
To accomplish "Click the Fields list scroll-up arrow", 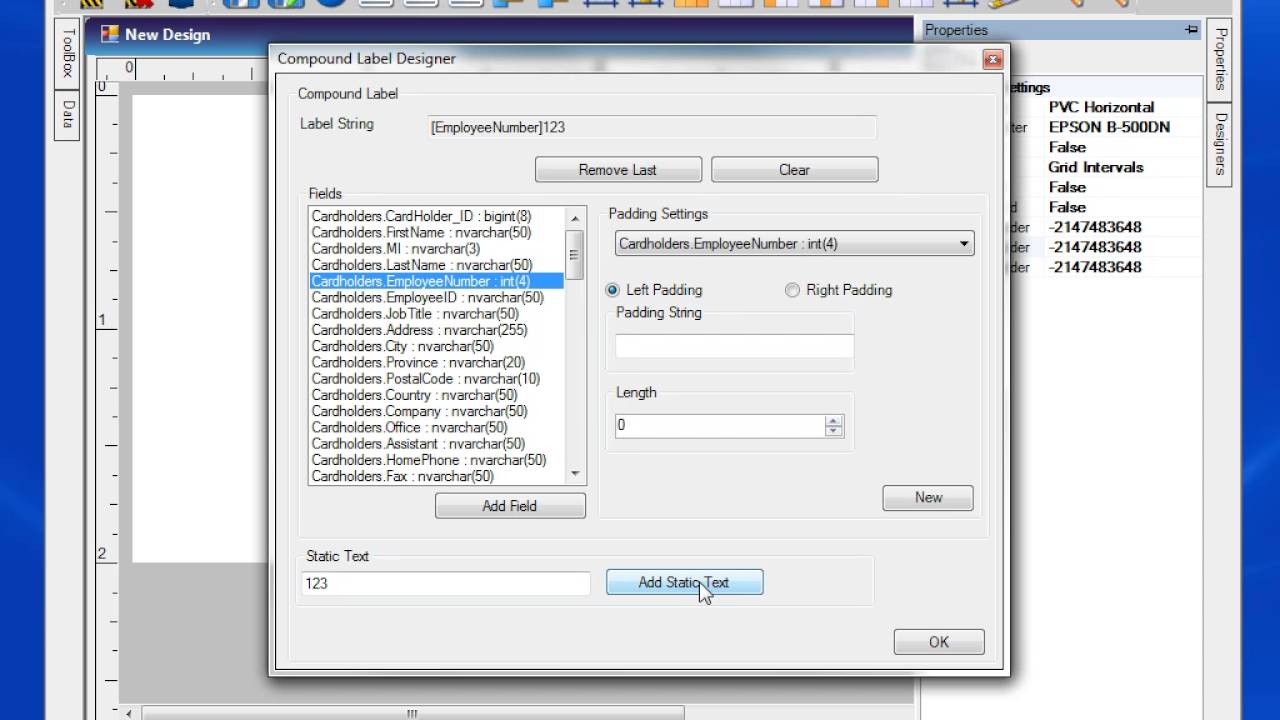I will (574, 217).
